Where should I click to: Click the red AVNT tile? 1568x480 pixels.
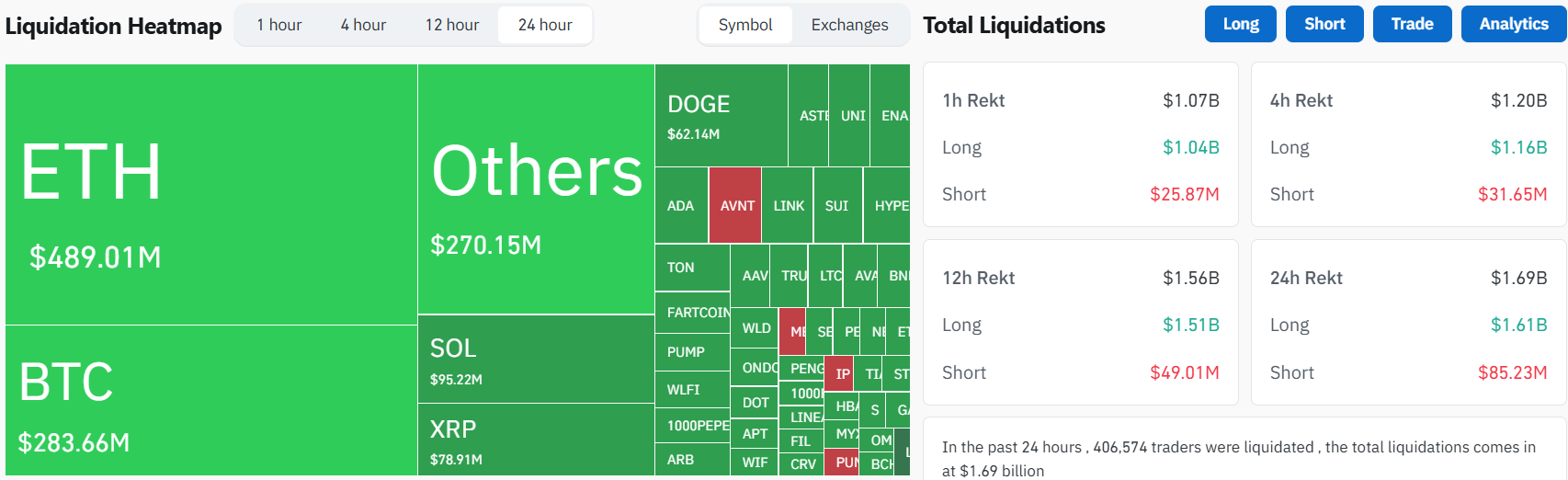[735, 205]
